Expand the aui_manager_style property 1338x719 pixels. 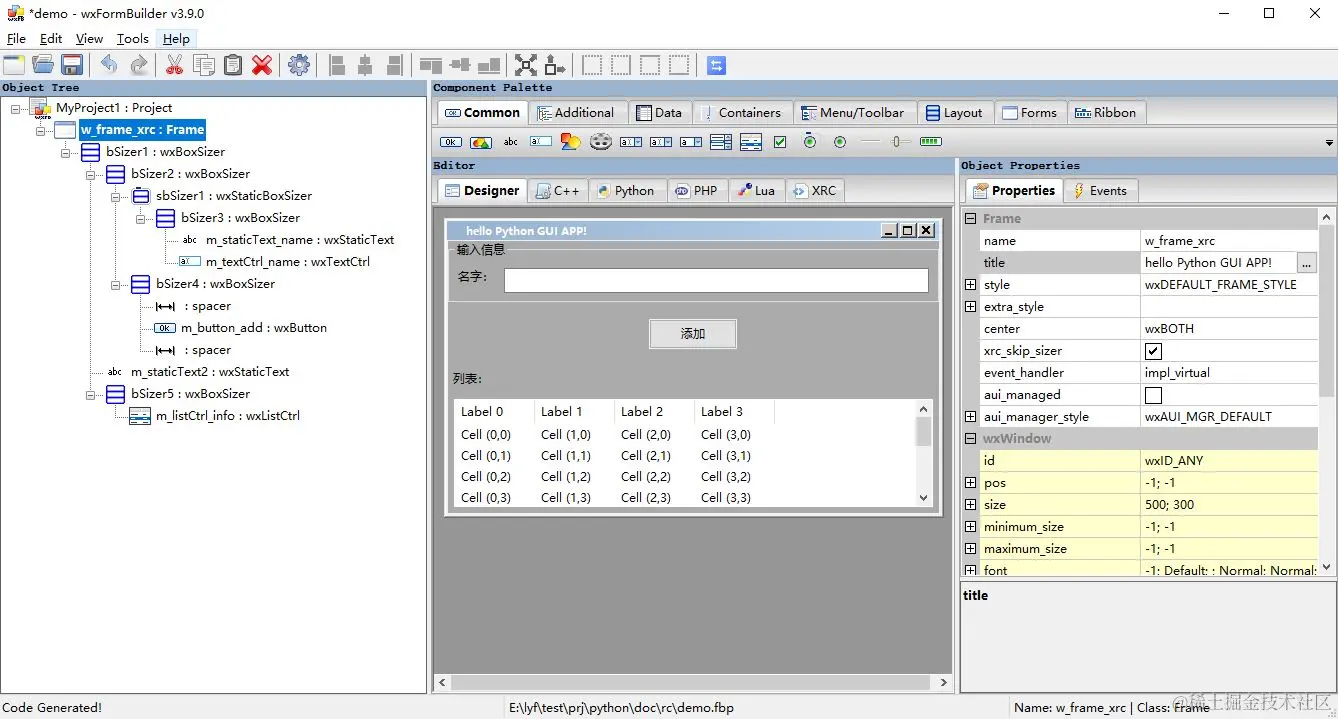point(970,417)
